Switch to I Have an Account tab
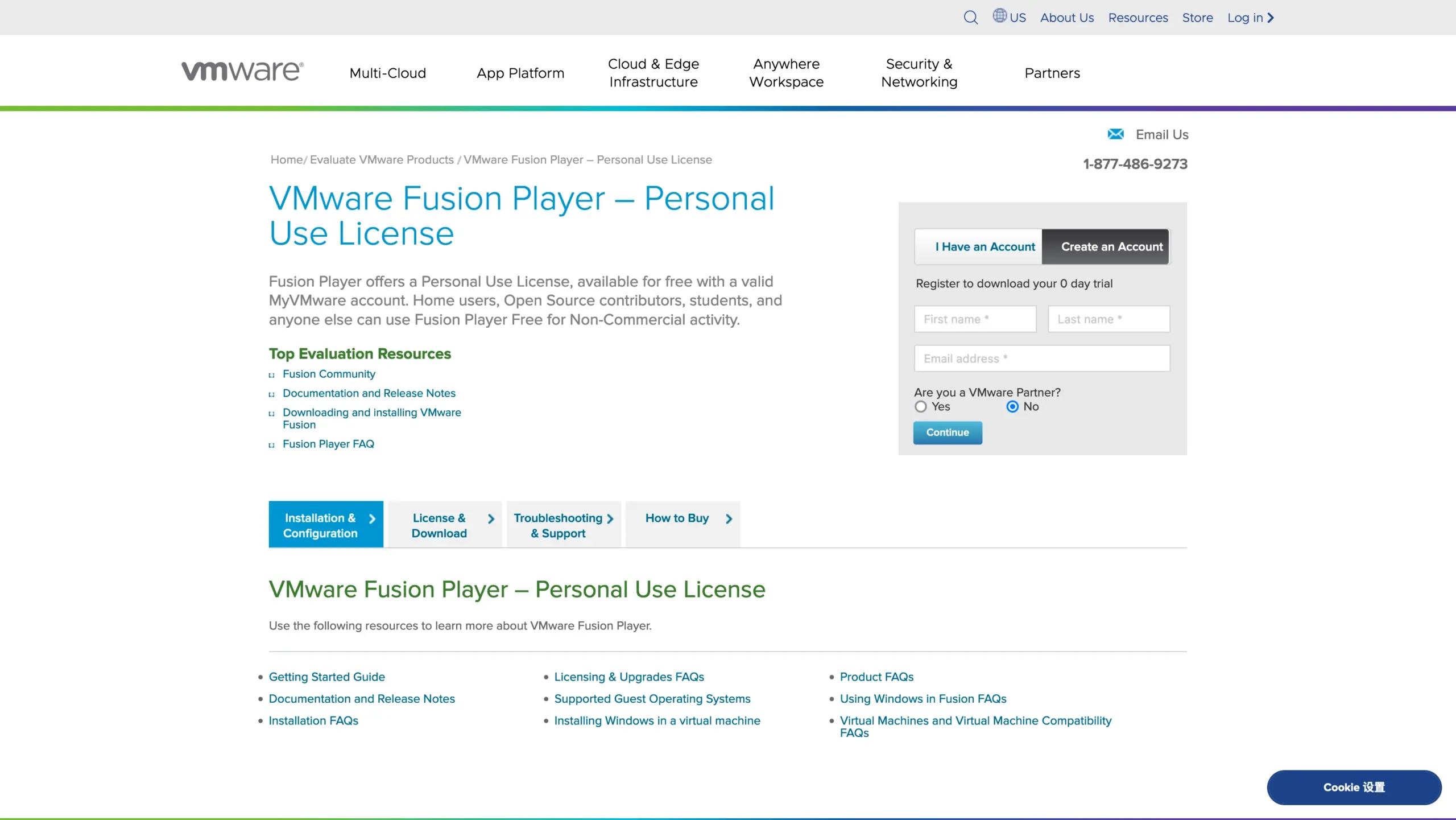 (x=979, y=247)
